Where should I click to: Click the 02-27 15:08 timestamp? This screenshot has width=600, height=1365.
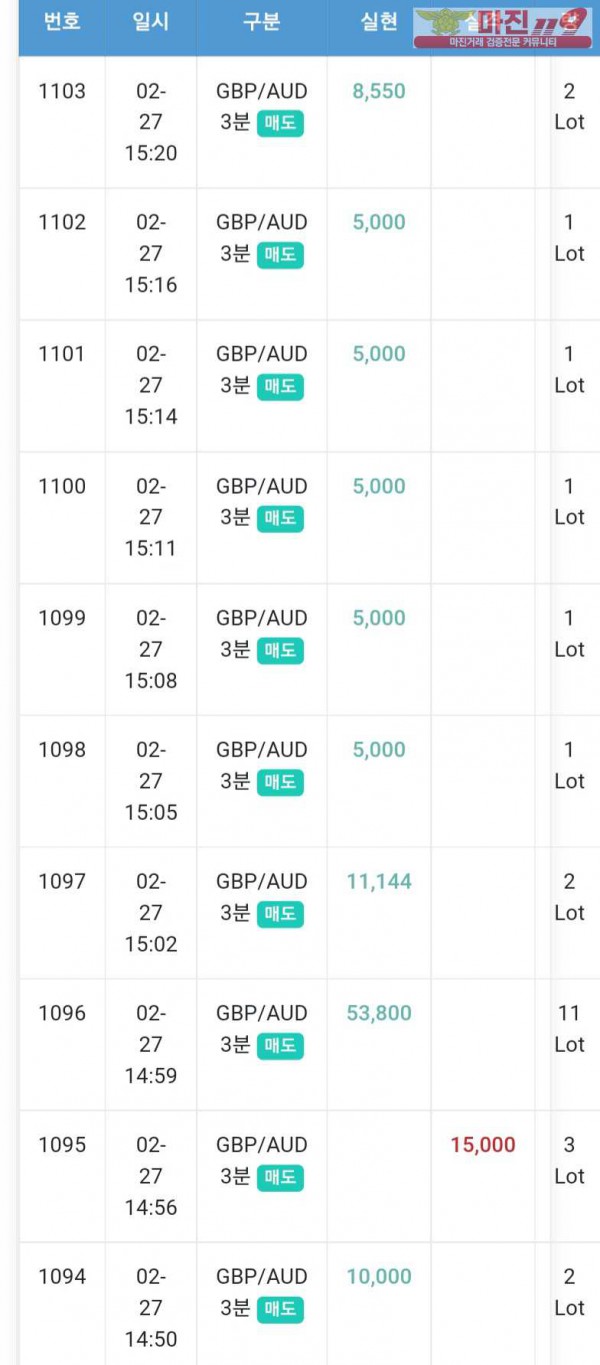coord(150,649)
